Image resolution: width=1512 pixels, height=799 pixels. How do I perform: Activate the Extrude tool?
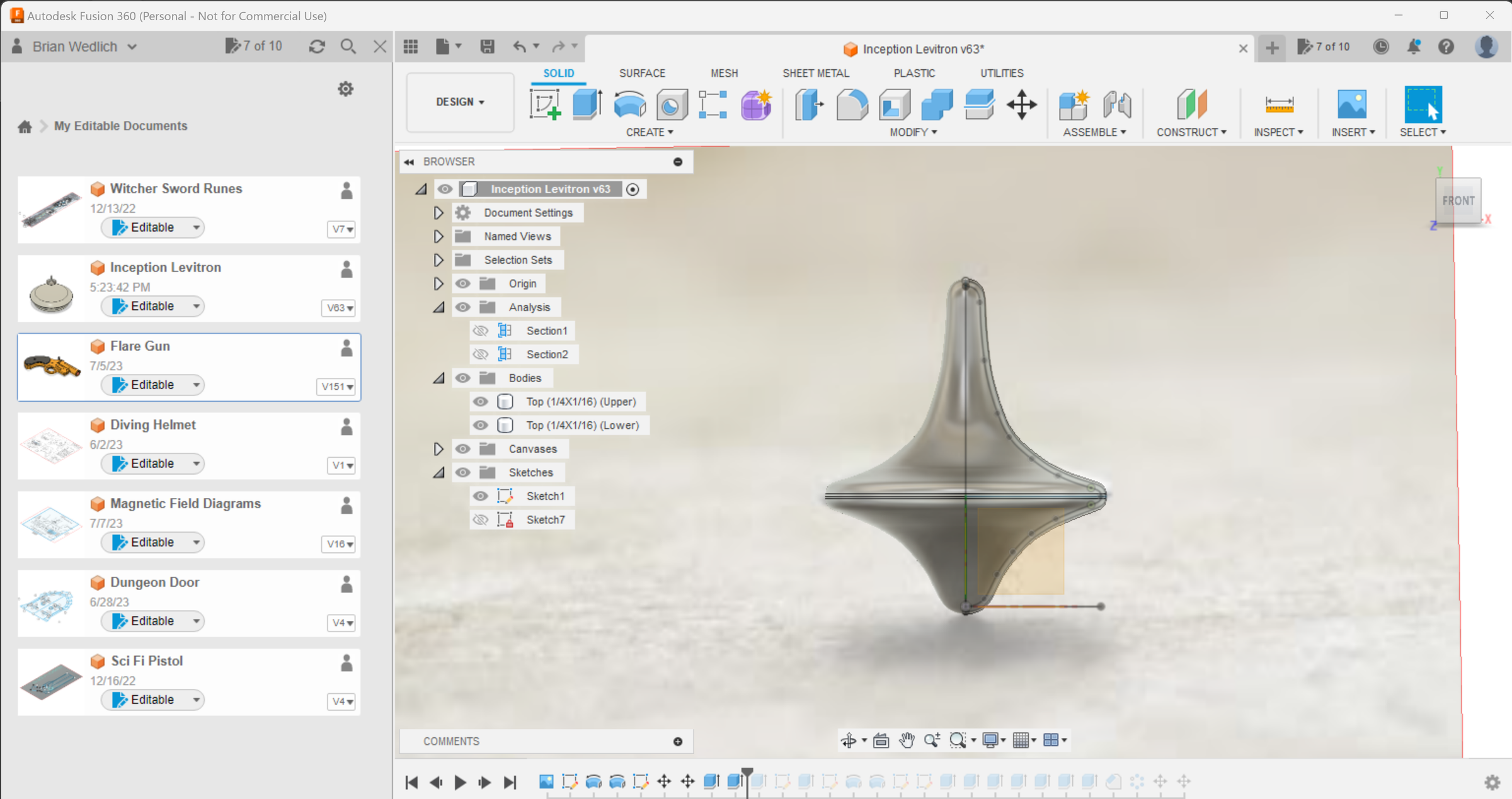tap(587, 105)
